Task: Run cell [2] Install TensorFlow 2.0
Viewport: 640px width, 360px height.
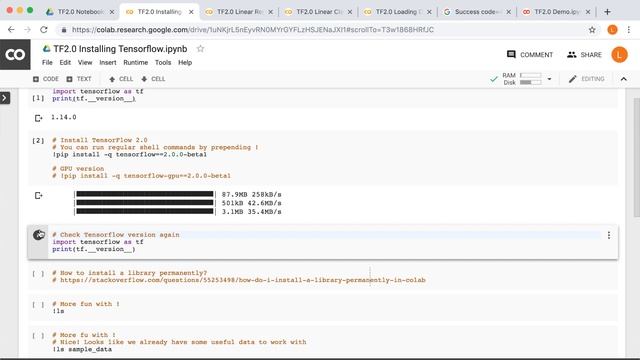Action: coord(38,140)
